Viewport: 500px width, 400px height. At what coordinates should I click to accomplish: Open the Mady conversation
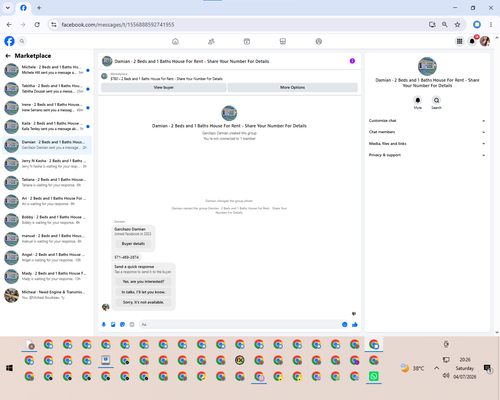[47, 276]
